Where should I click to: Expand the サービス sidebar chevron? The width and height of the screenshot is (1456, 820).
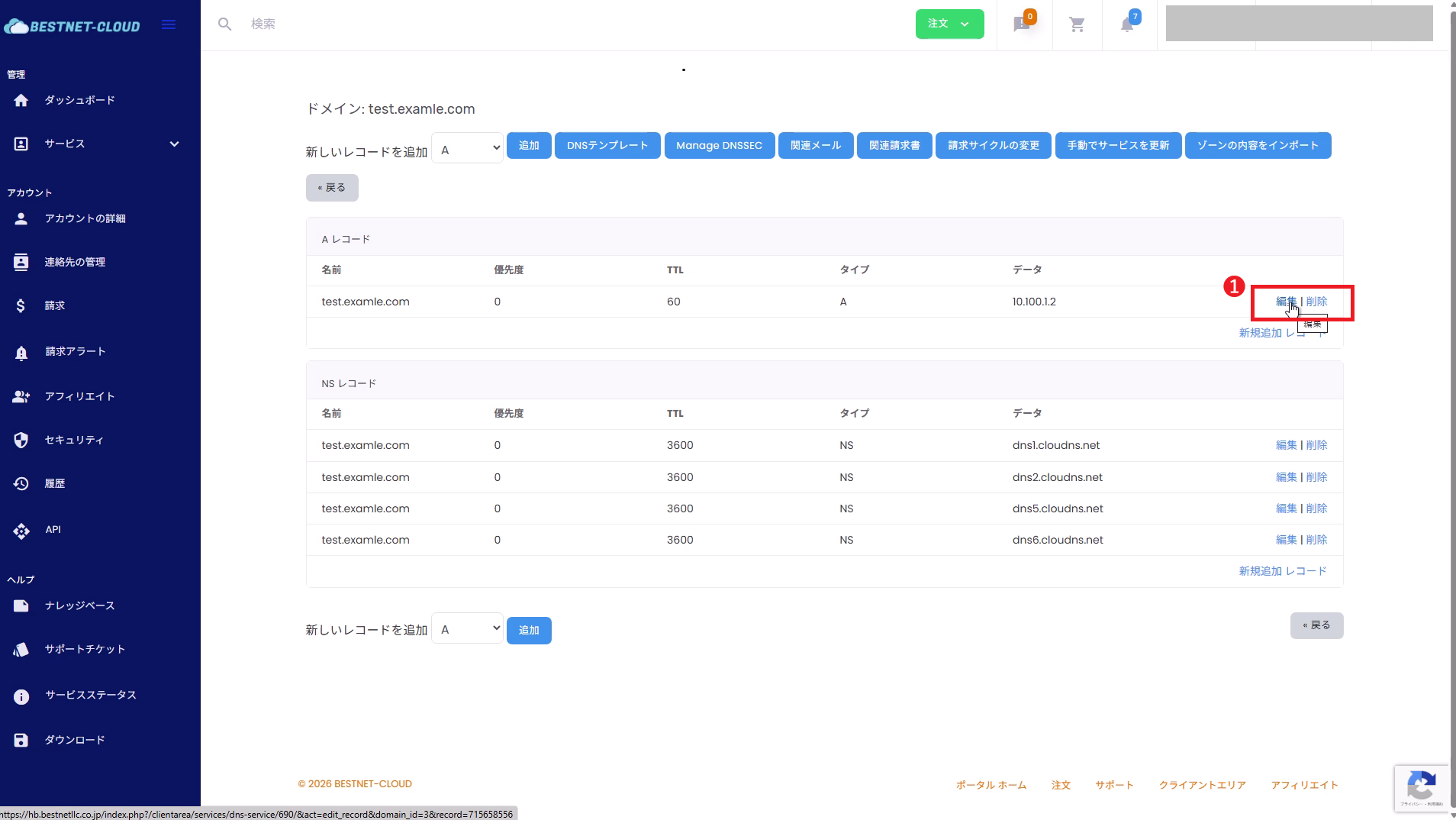tap(174, 144)
